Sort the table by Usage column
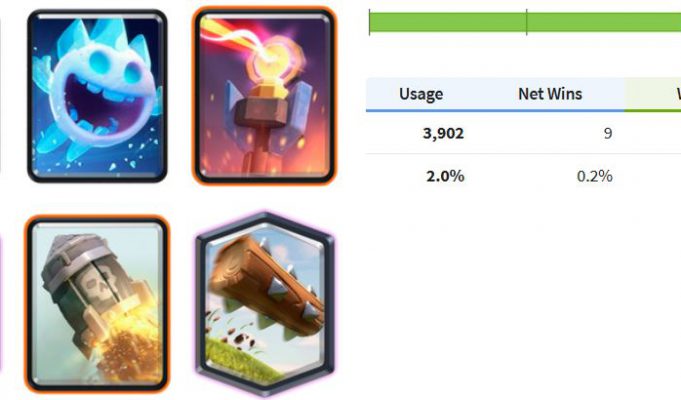Image resolution: width=681 pixels, height=400 pixels. tap(421, 94)
